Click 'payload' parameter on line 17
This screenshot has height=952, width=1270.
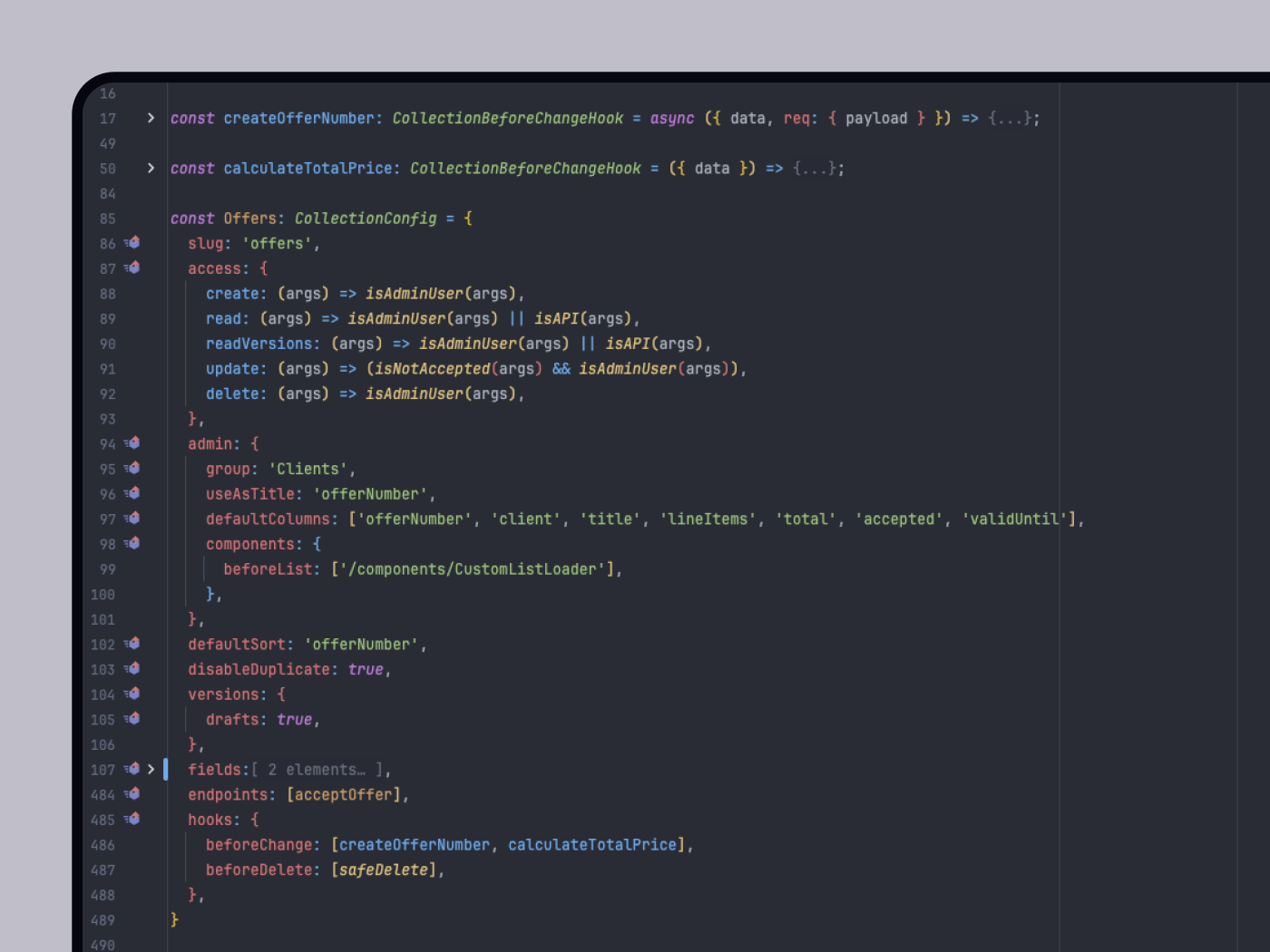coord(876,118)
